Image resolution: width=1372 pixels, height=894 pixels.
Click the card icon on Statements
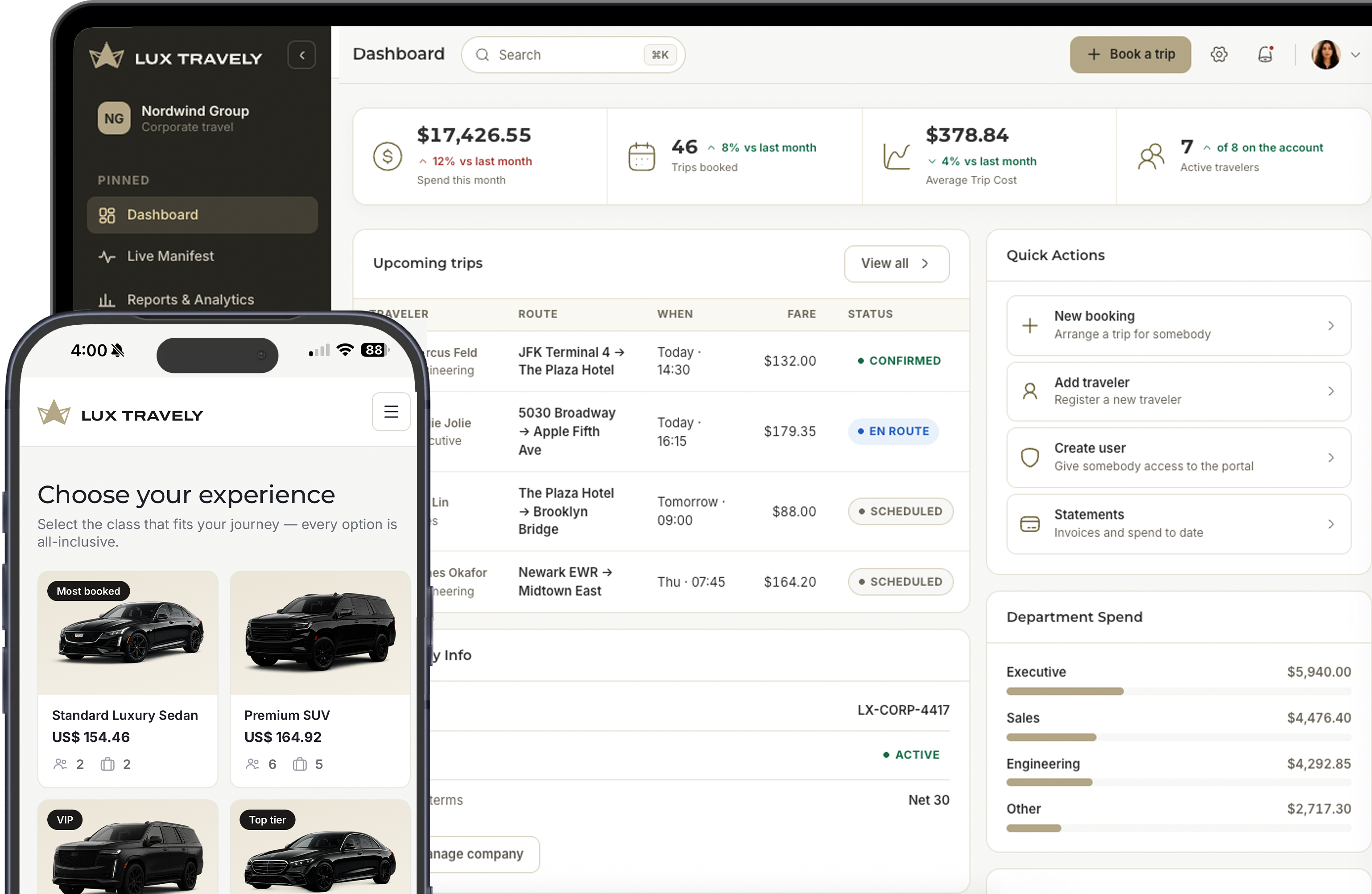tap(1029, 524)
